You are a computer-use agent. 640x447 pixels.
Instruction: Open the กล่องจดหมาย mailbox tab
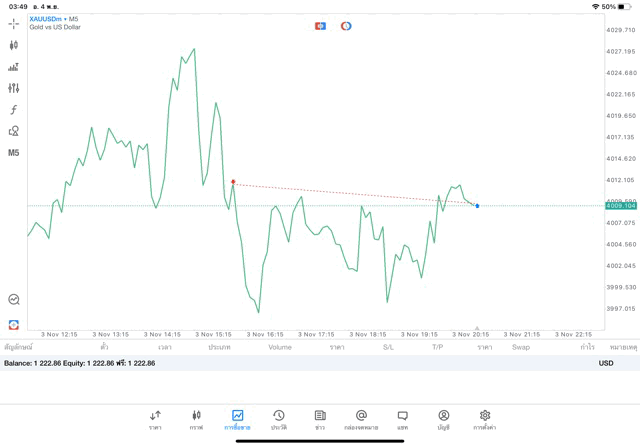[x=361, y=419]
